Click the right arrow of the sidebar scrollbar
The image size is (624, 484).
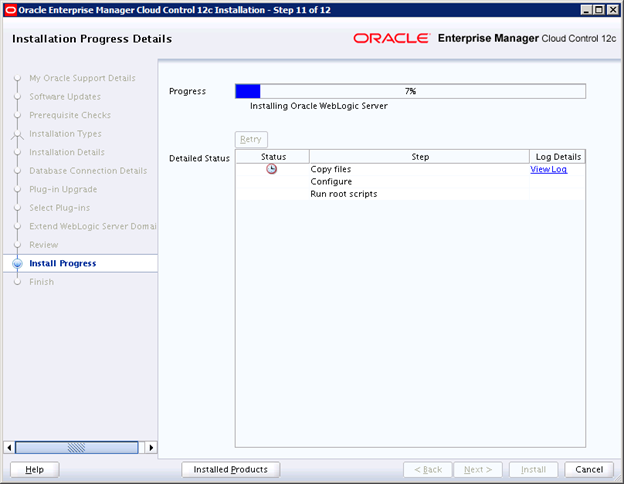point(151,447)
